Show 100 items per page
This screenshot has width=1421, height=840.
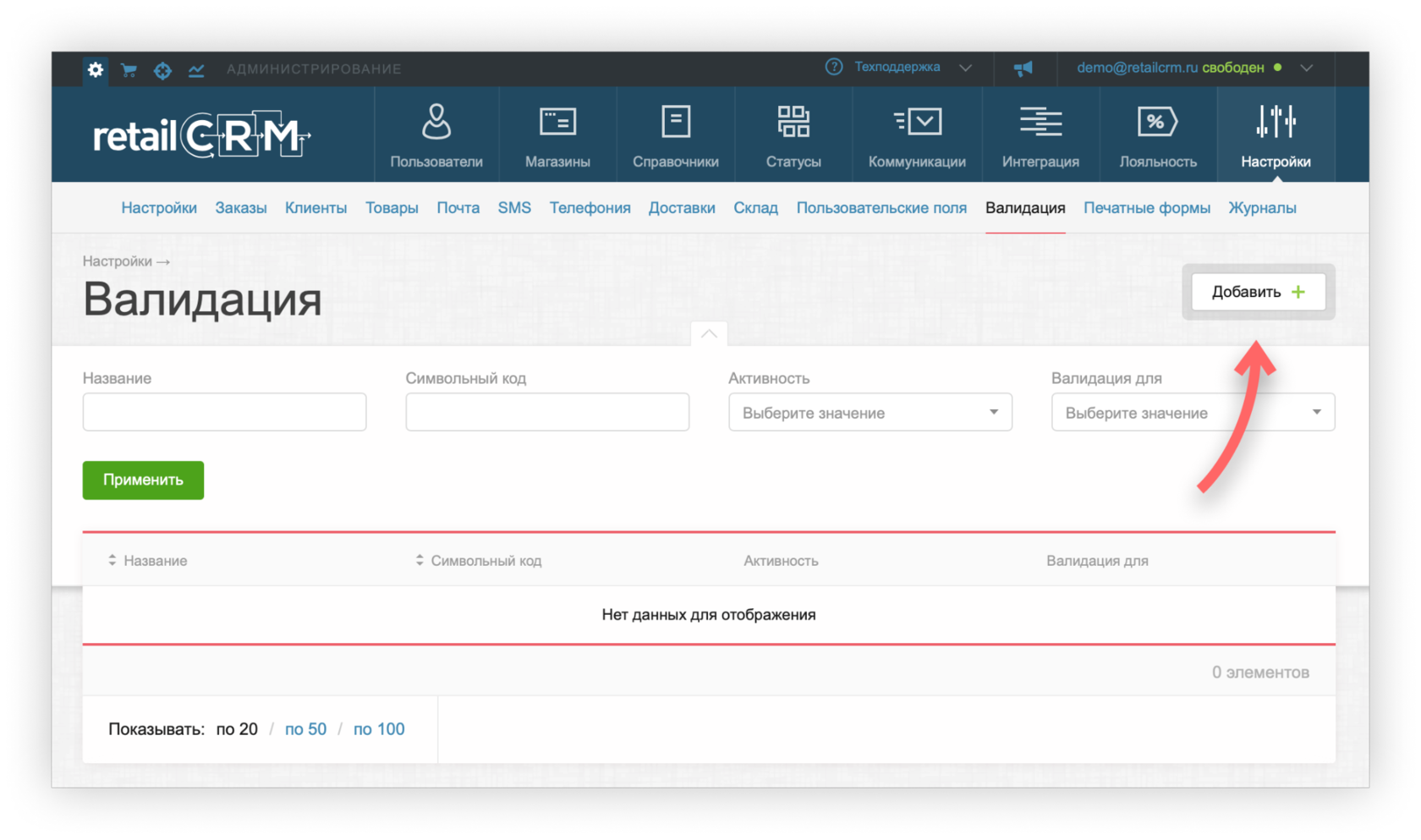coord(379,729)
